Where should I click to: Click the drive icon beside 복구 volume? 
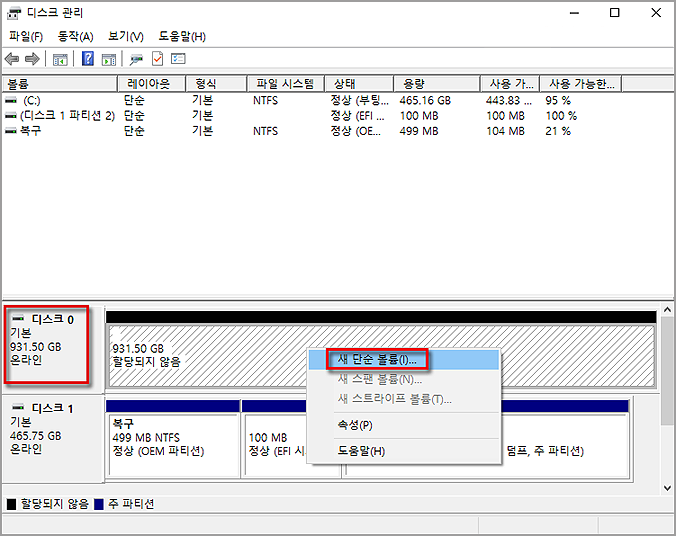[x=11, y=131]
